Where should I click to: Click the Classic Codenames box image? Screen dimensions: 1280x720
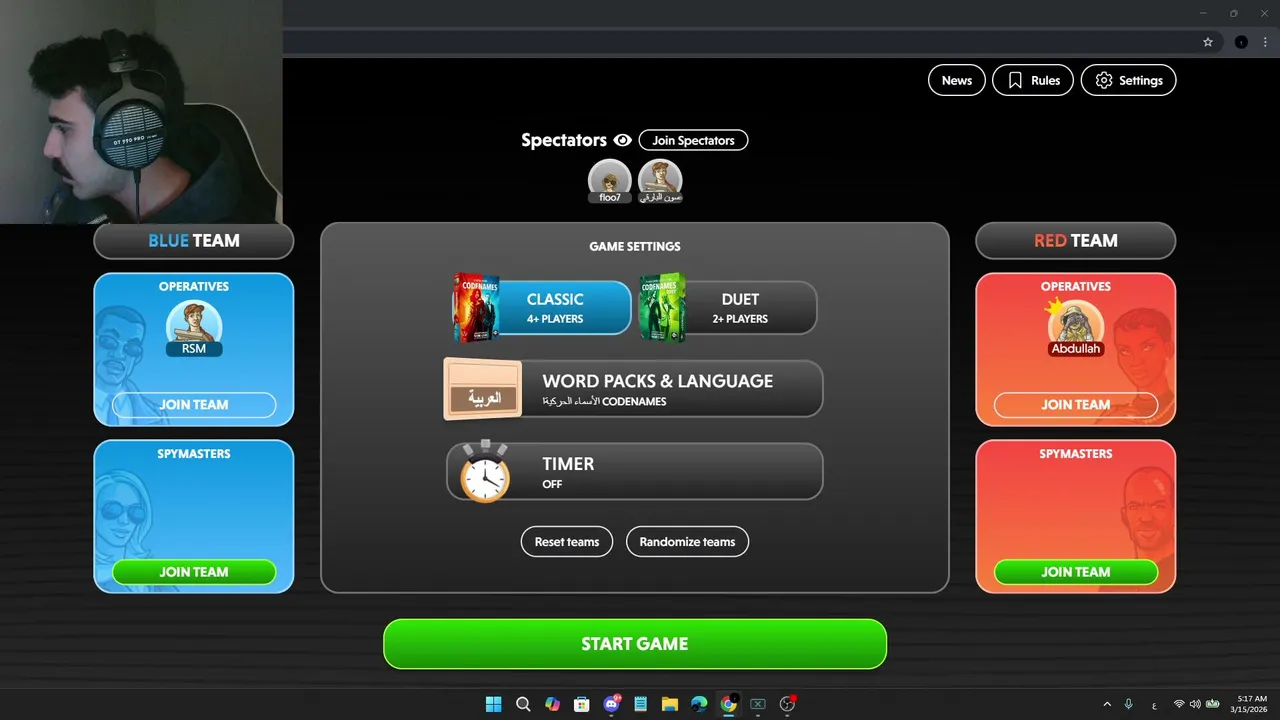(476, 307)
